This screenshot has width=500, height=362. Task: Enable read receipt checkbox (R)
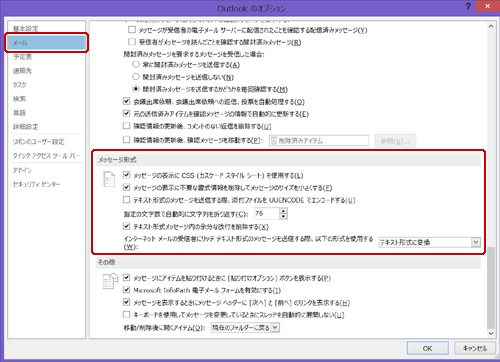click(132, 42)
